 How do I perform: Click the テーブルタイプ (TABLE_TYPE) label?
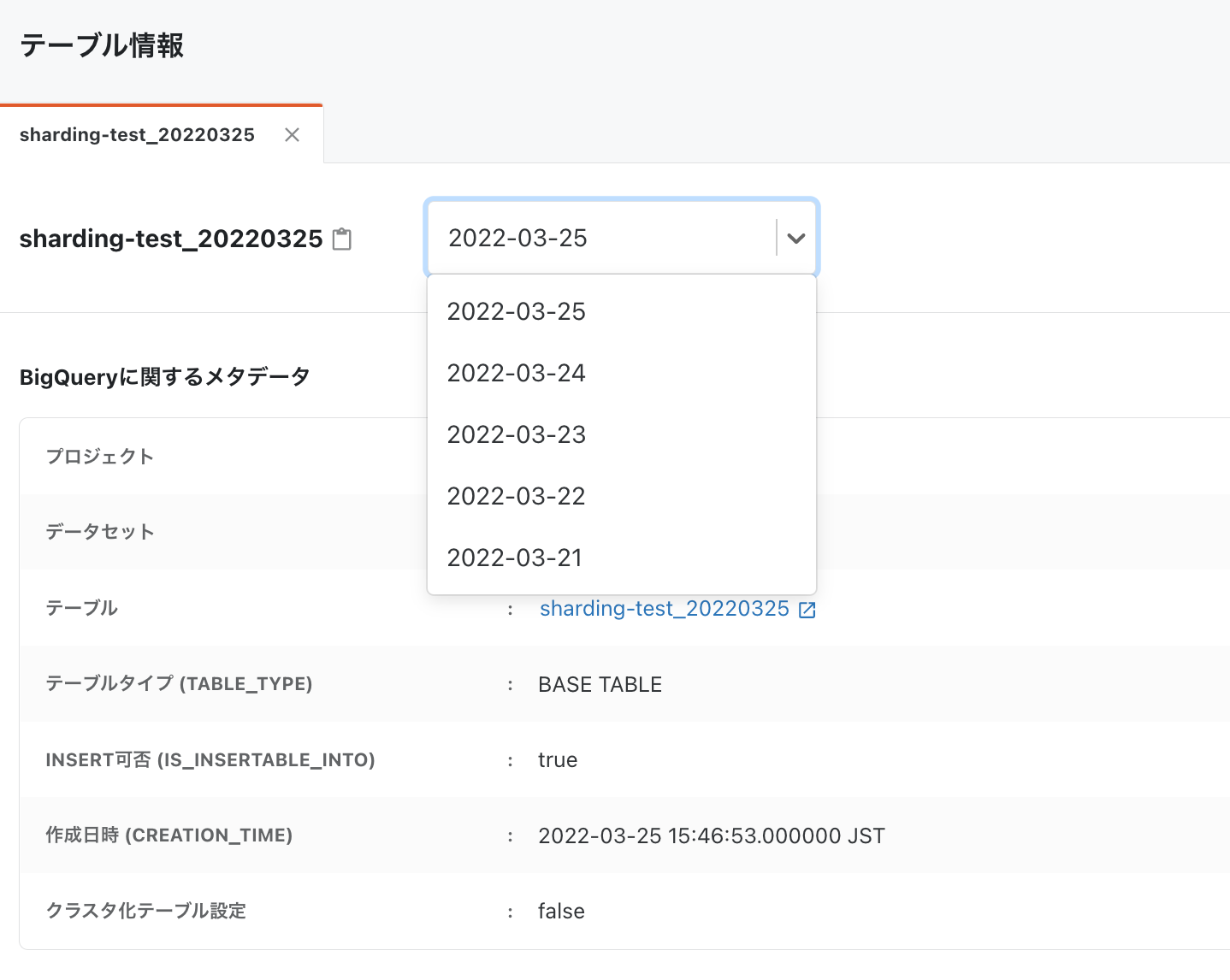click(179, 683)
